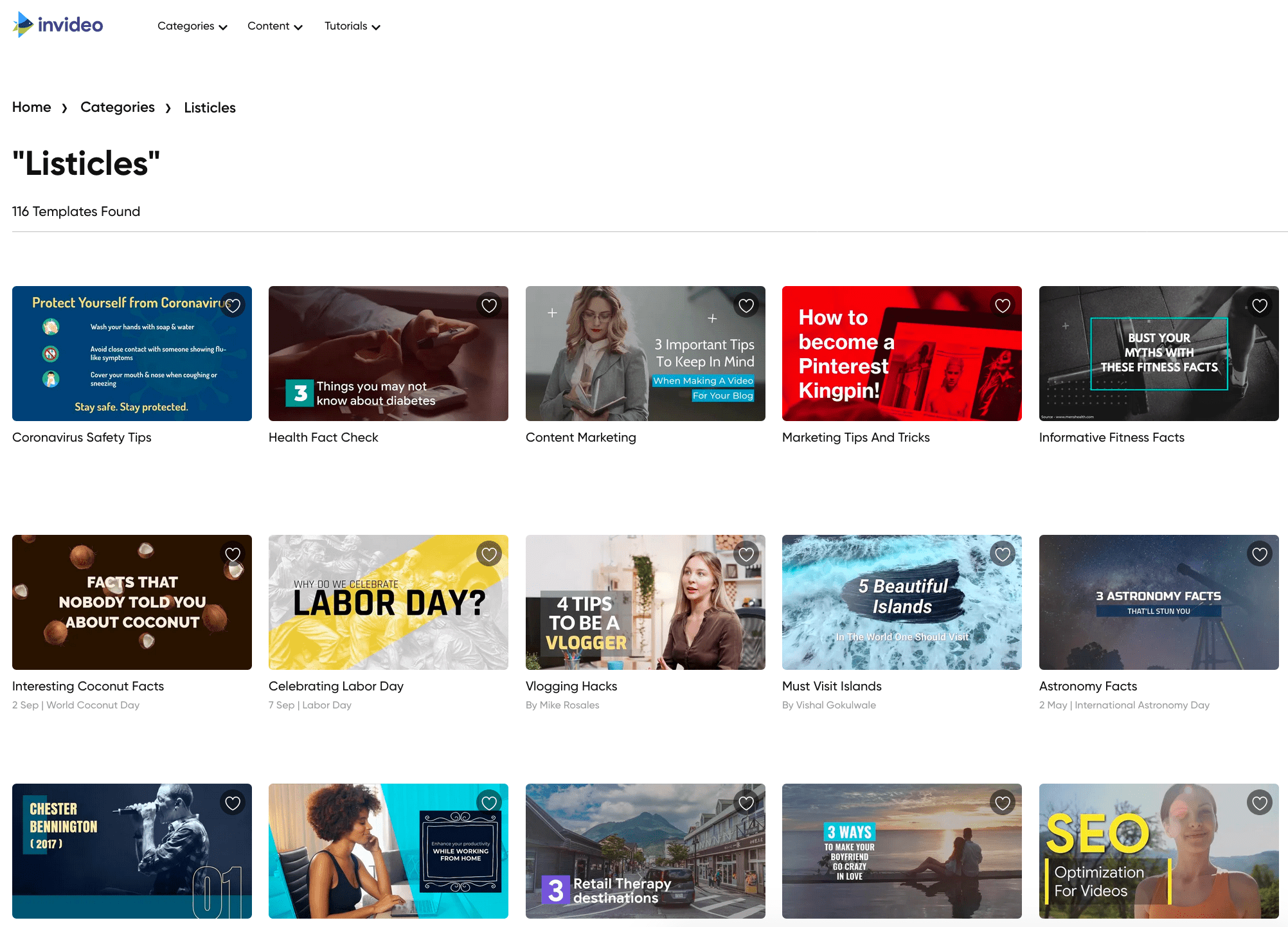
Task: Expand the Tutorials dropdown
Action: tap(352, 26)
